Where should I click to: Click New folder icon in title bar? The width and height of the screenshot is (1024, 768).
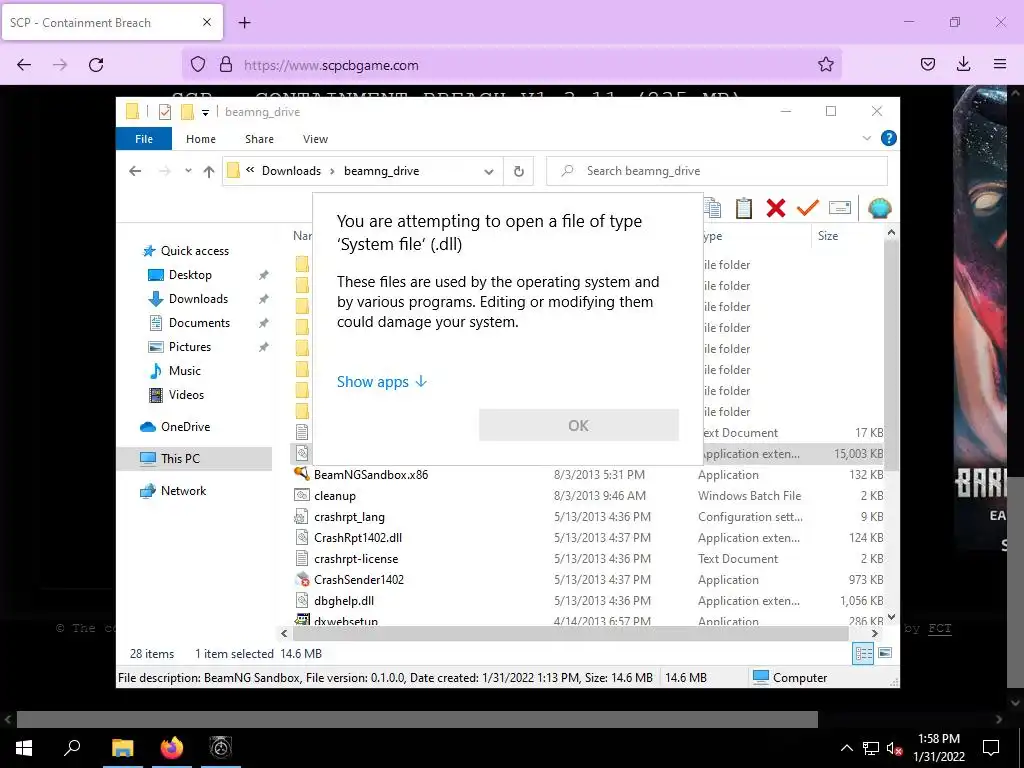pos(187,112)
